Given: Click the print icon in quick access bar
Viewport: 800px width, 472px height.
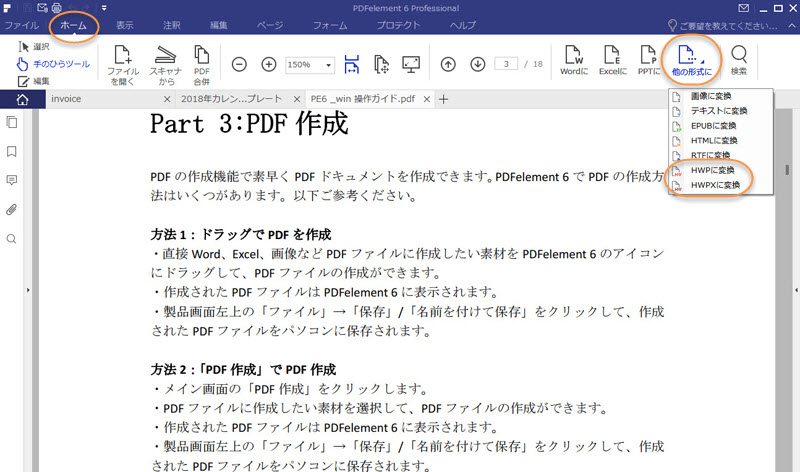Looking at the screenshot, I should pyautogui.click(x=56, y=8).
